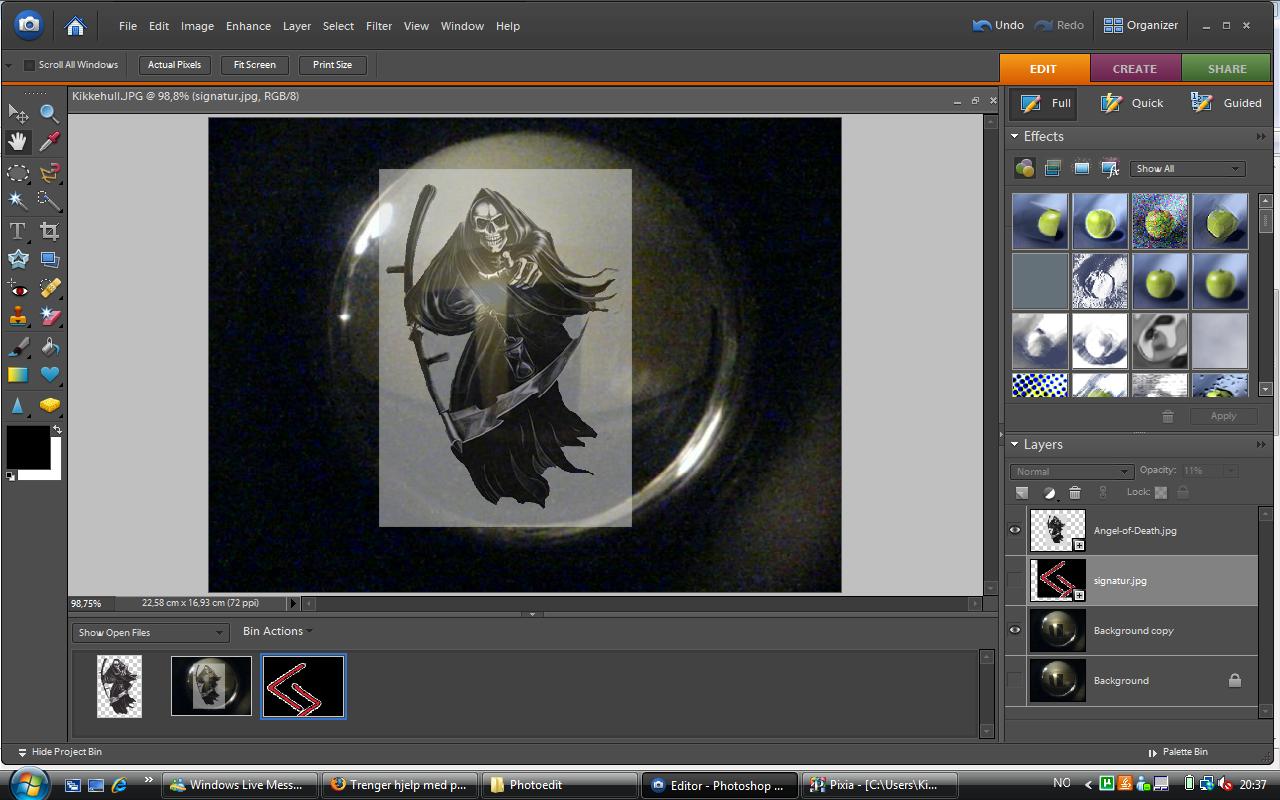Select the Magnetic Lasso tool
Screen dimensions: 1280x800
[x=49, y=172]
